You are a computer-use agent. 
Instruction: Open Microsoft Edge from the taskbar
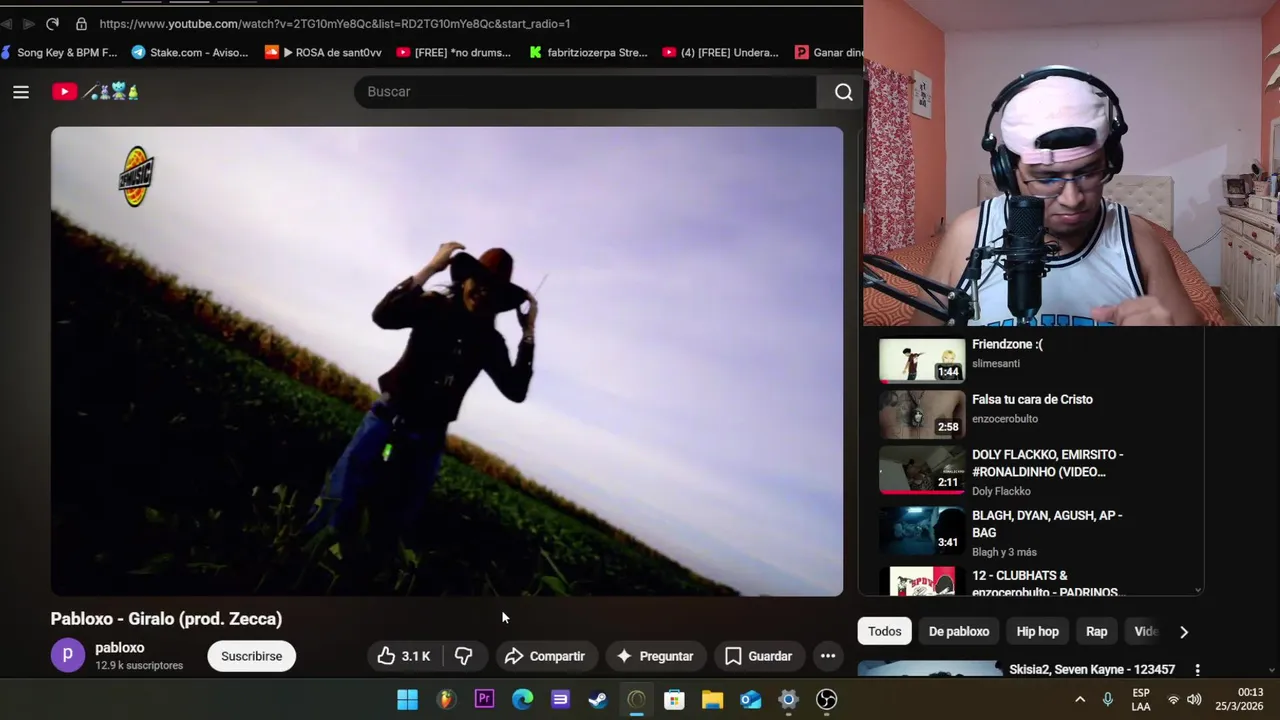click(523, 699)
